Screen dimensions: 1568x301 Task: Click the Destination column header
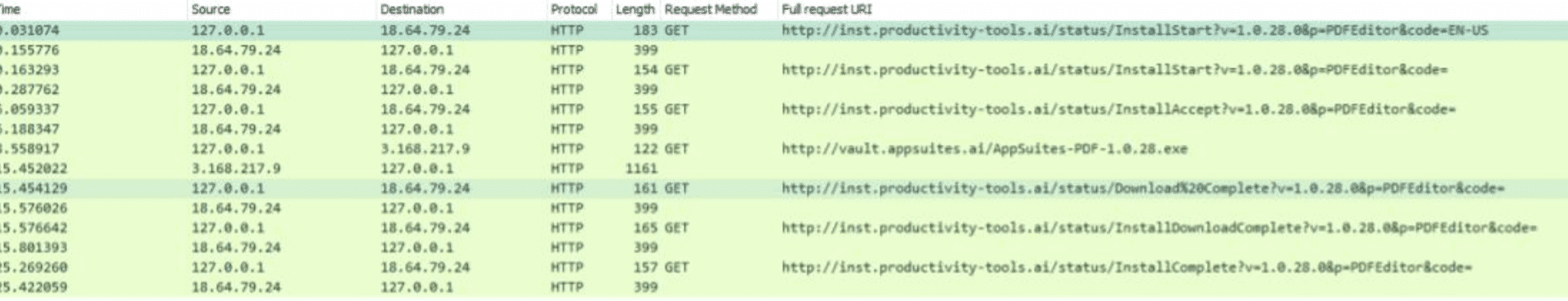(412, 10)
